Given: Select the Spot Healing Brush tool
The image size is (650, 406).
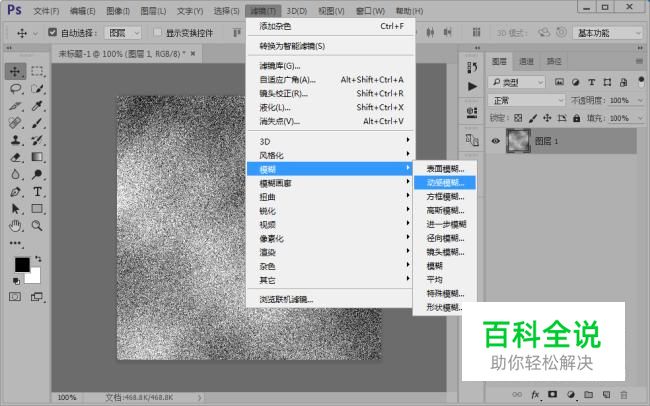Looking at the screenshot, I should 15,123.
